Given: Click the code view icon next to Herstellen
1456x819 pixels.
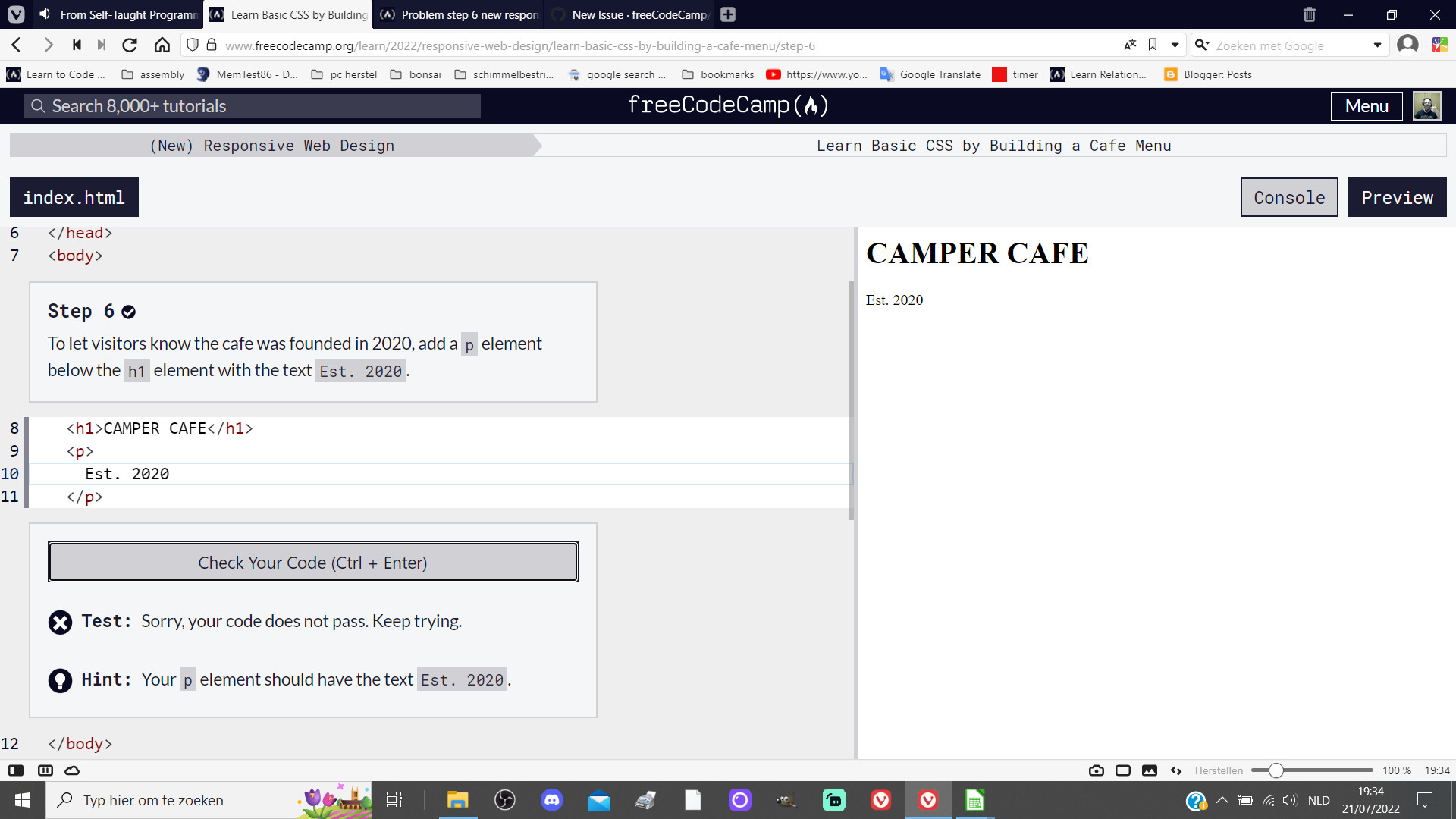Looking at the screenshot, I should point(1176,770).
